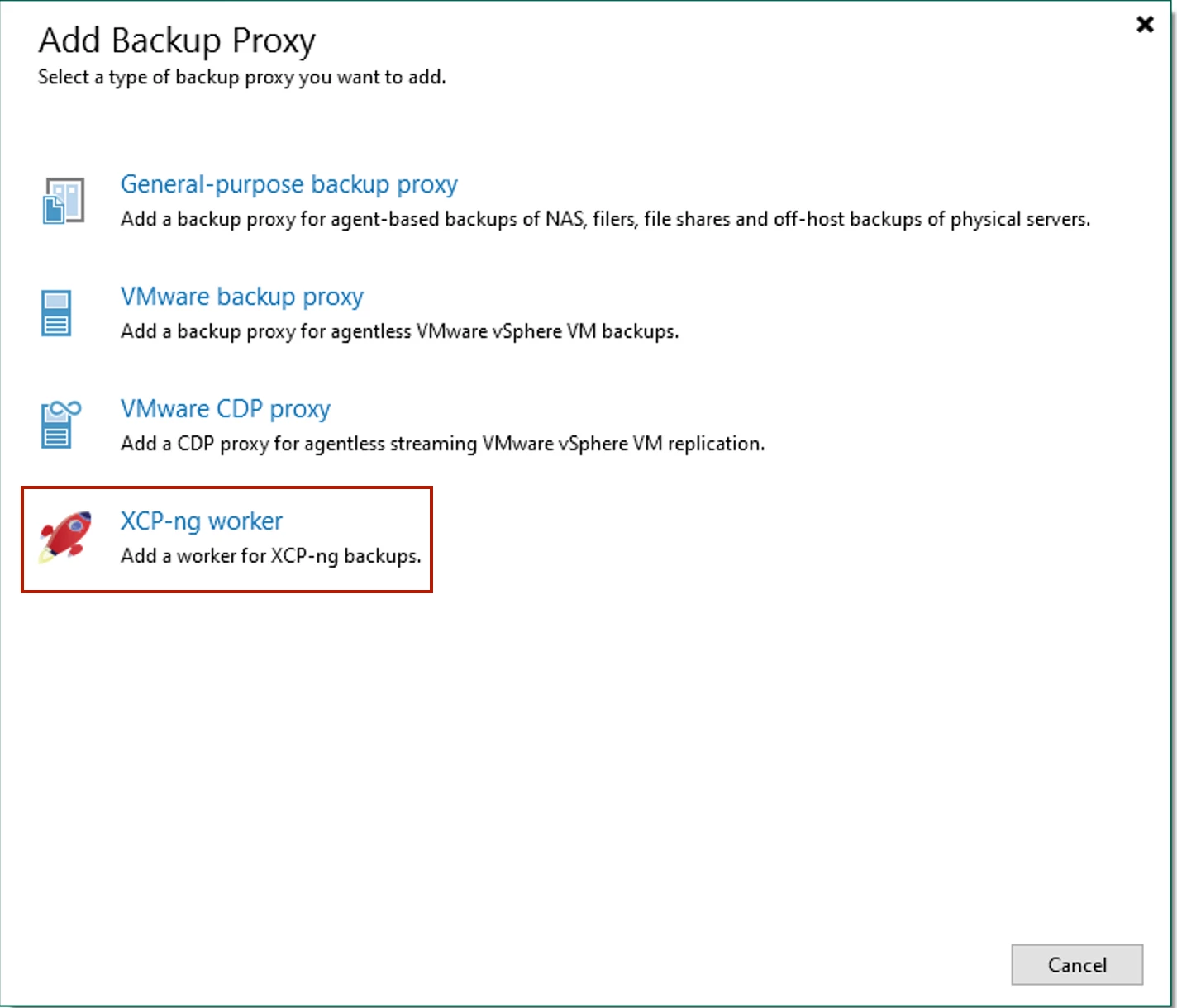1177x1008 pixels.
Task: Choose the VMware CDP proxy link
Action: (x=225, y=409)
